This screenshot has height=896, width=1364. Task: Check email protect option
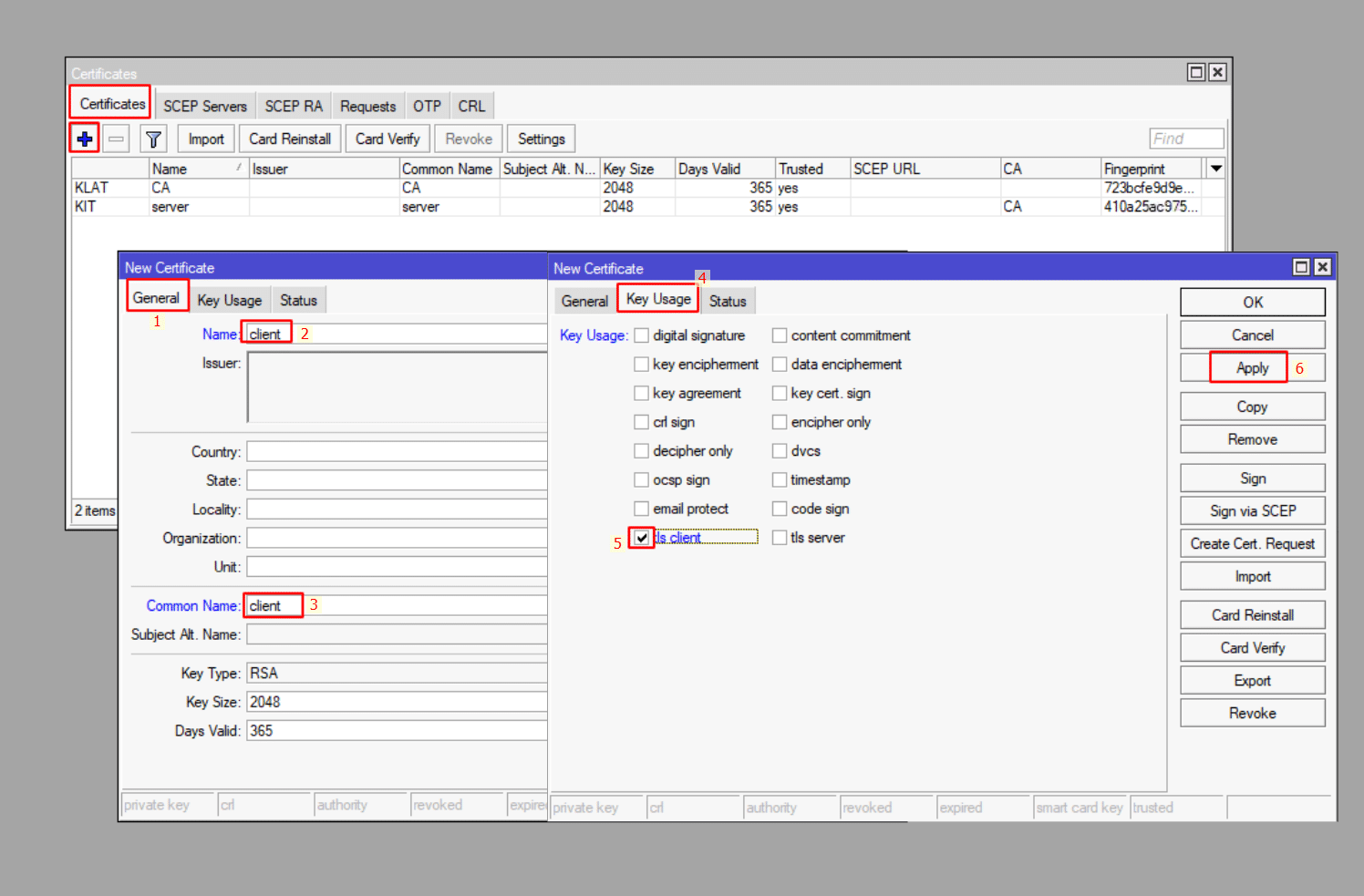point(642,509)
